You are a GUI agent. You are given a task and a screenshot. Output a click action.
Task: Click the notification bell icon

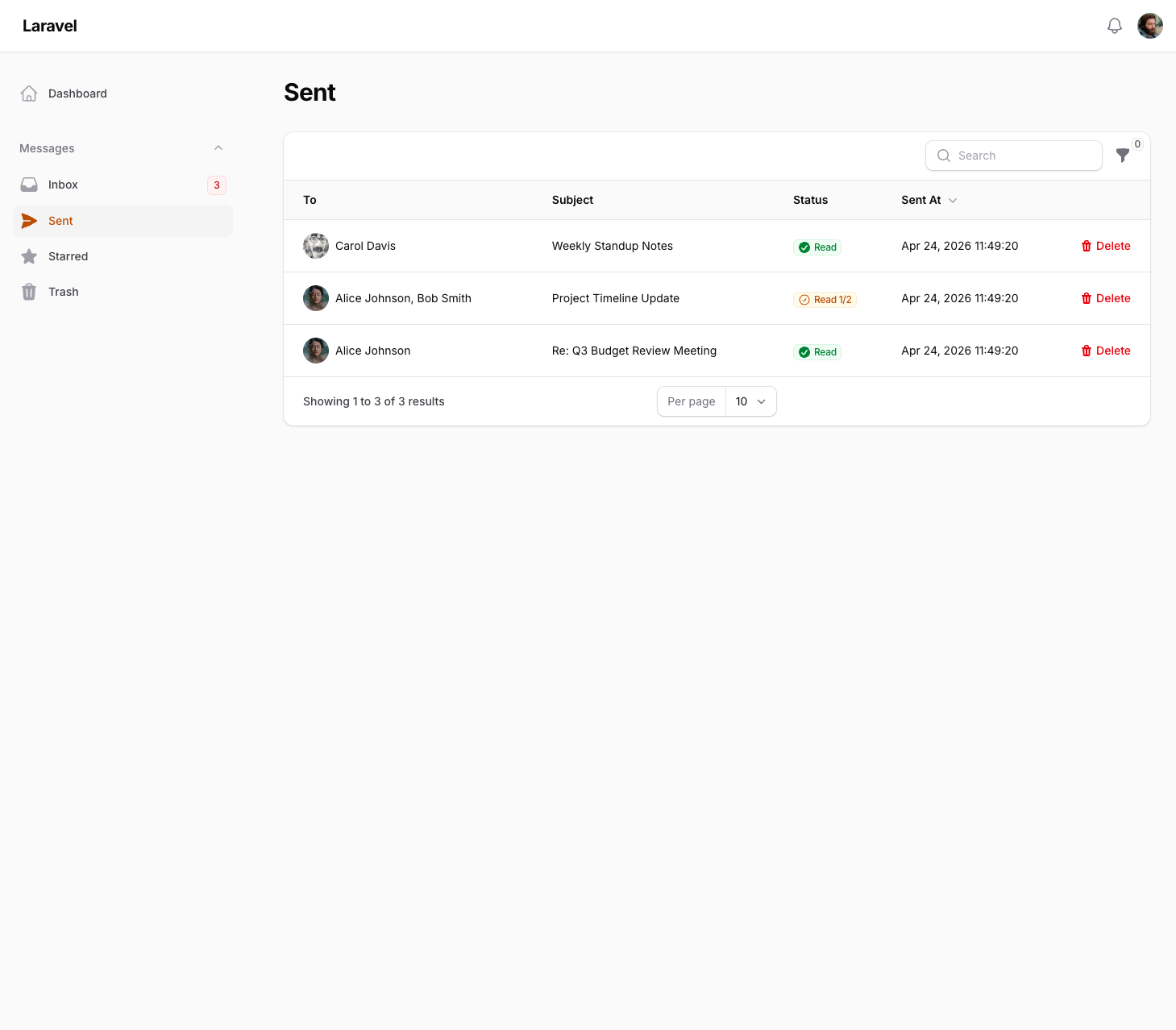pos(1114,26)
